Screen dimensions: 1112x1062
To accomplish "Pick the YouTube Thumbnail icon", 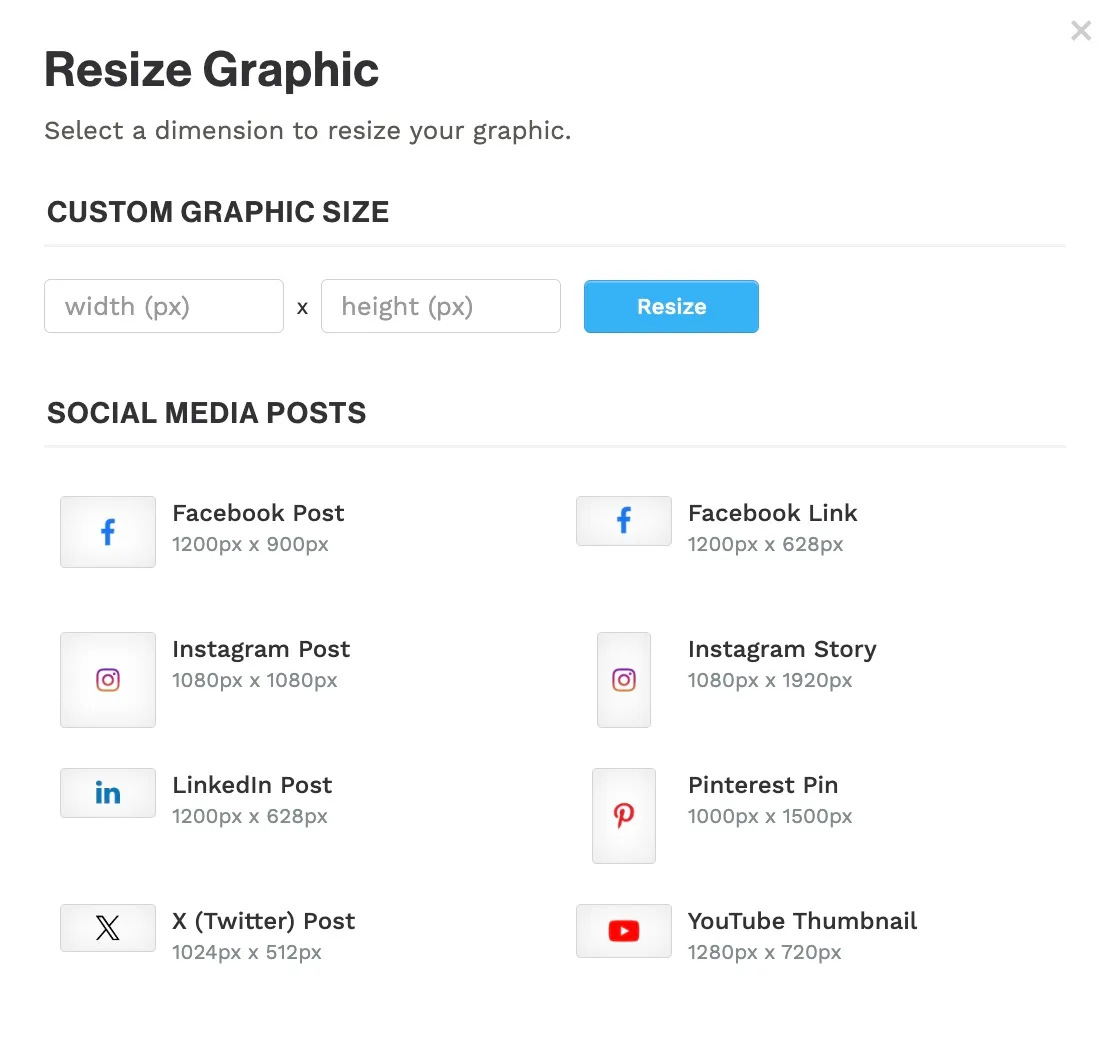I will click(x=624, y=931).
